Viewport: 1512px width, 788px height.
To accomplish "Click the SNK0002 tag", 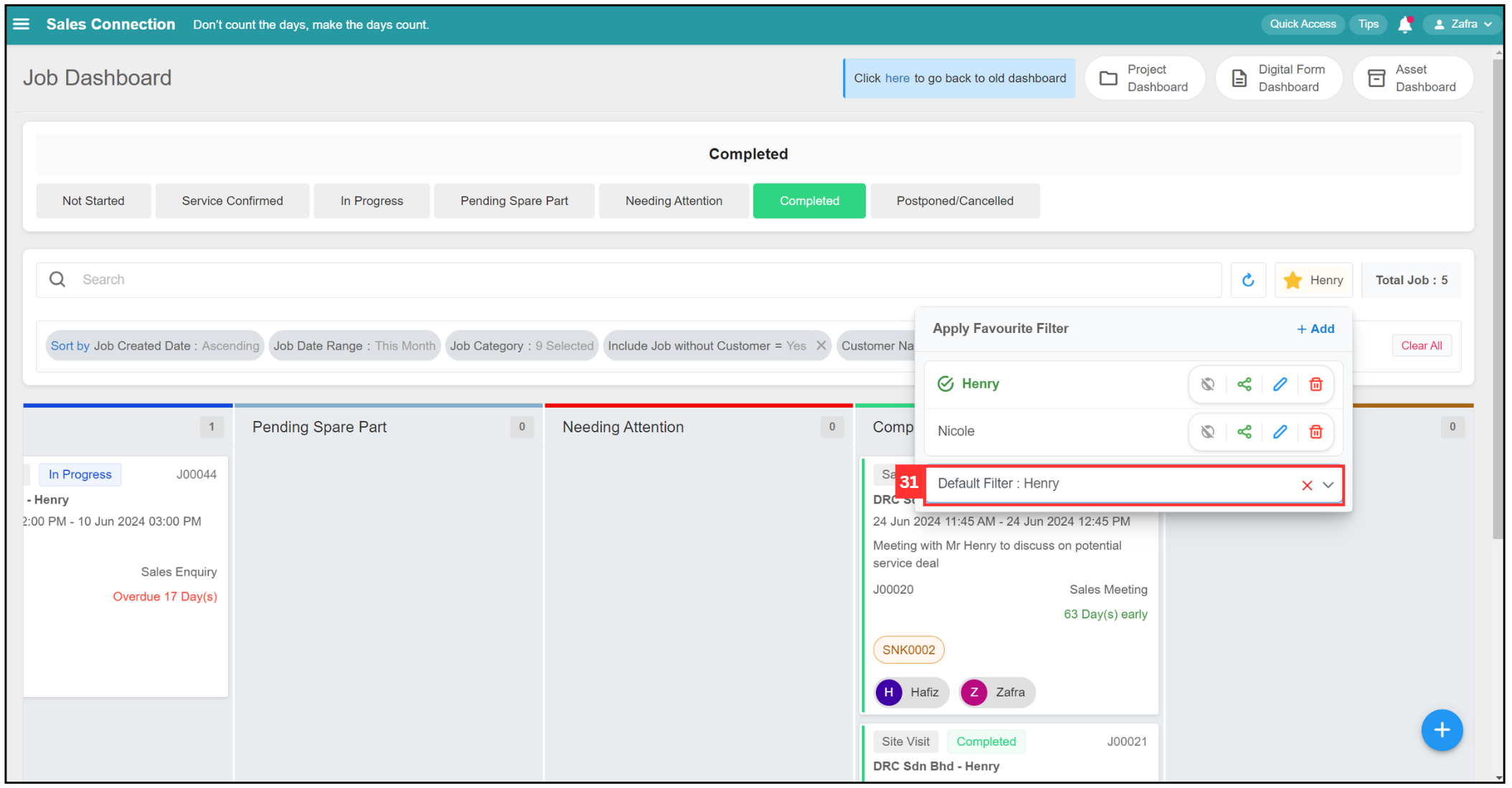I will coord(909,650).
